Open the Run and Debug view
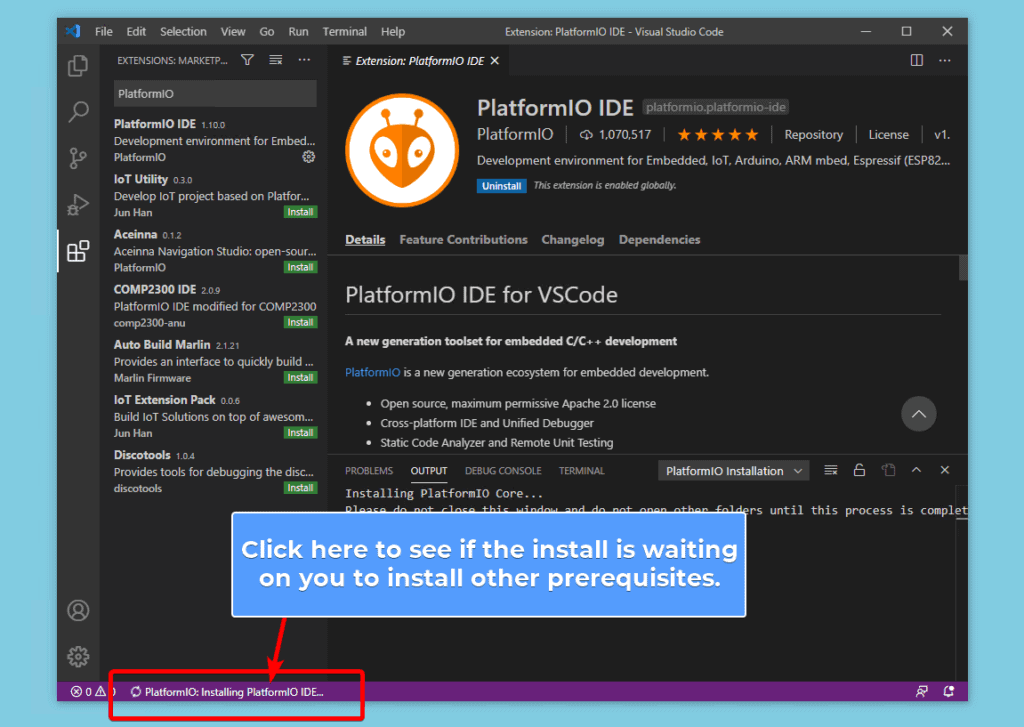Screen dimensions: 1024x727 point(78,204)
